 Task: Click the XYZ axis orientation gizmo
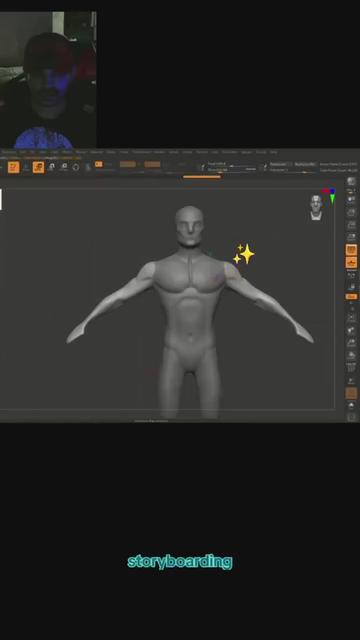tap(330, 196)
